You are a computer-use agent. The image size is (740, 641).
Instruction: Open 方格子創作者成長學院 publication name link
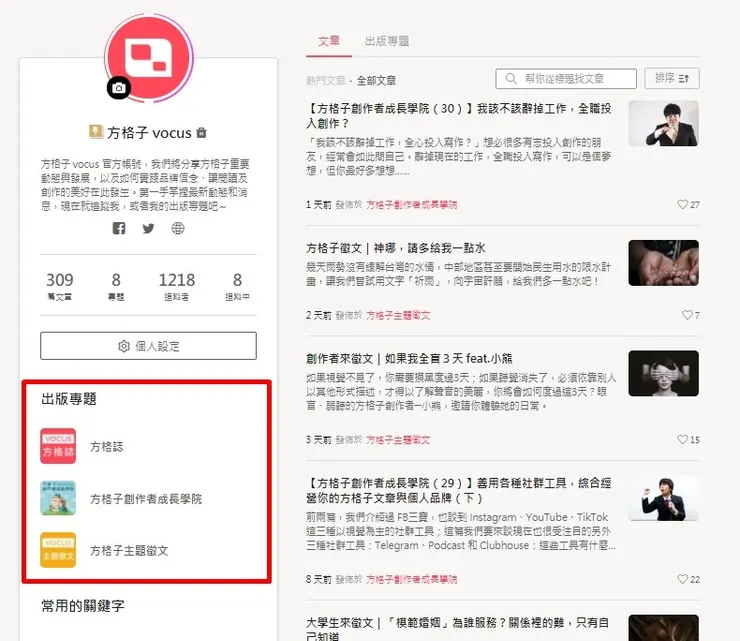146,499
